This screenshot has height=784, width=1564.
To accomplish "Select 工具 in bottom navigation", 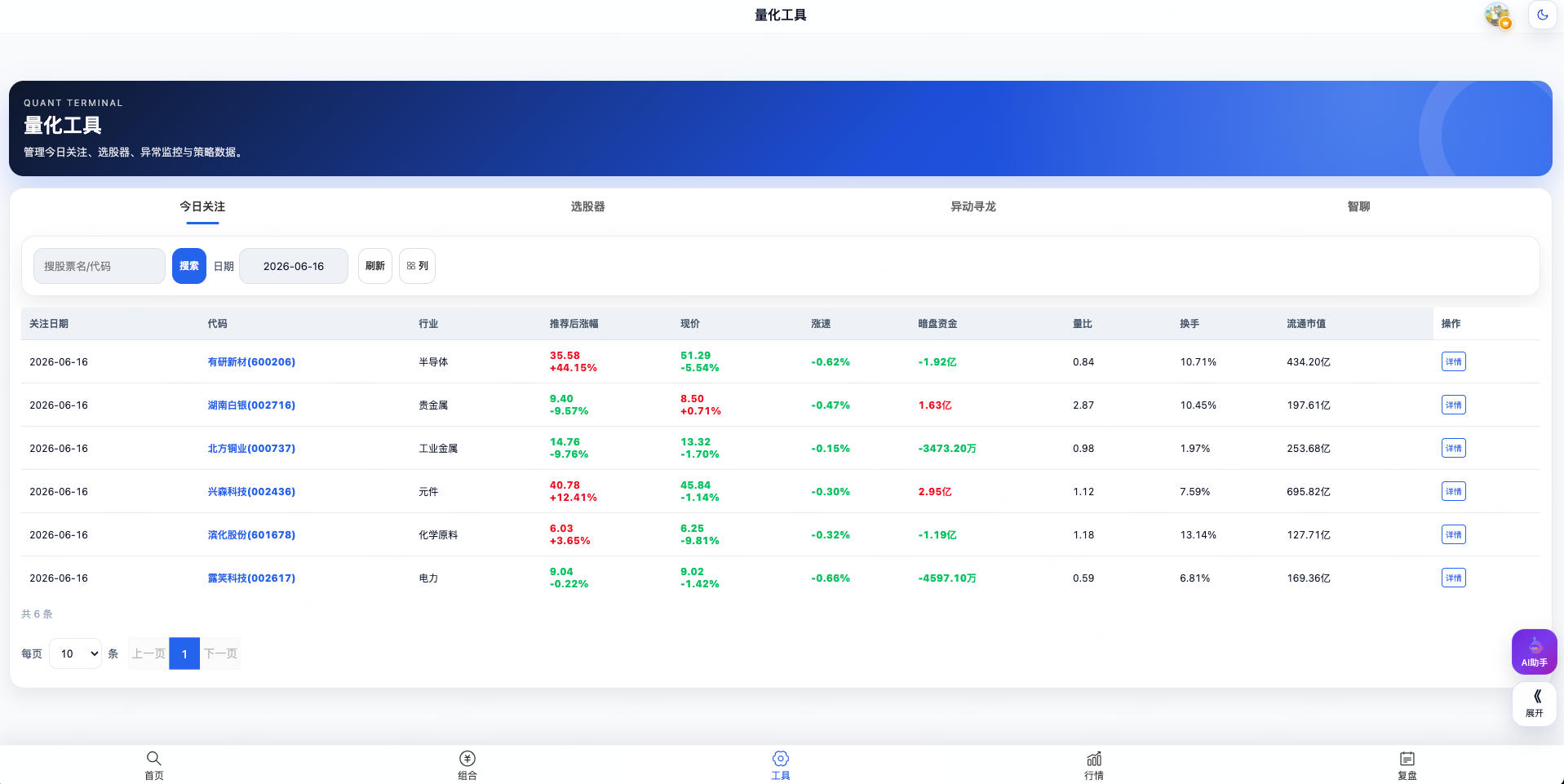I will [781, 765].
